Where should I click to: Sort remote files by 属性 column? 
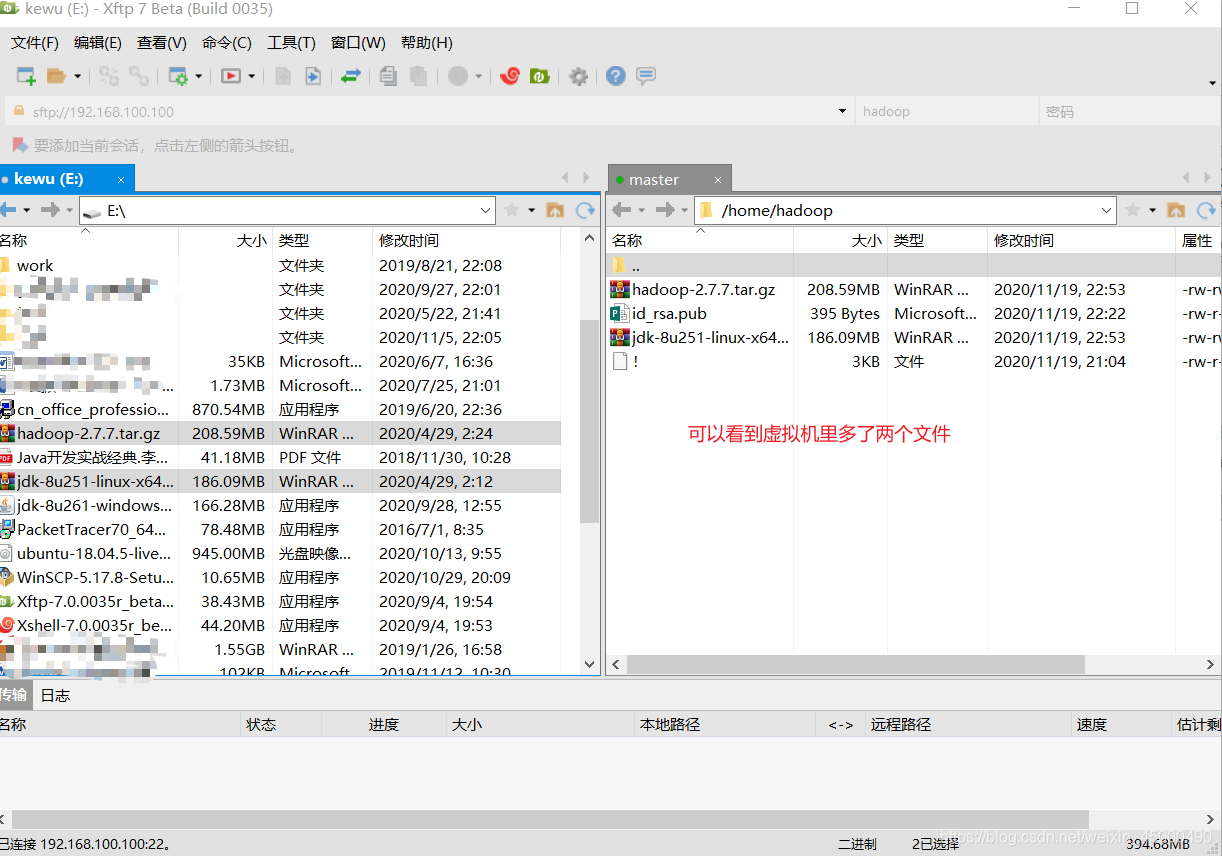pyautogui.click(x=1199, y=241)
